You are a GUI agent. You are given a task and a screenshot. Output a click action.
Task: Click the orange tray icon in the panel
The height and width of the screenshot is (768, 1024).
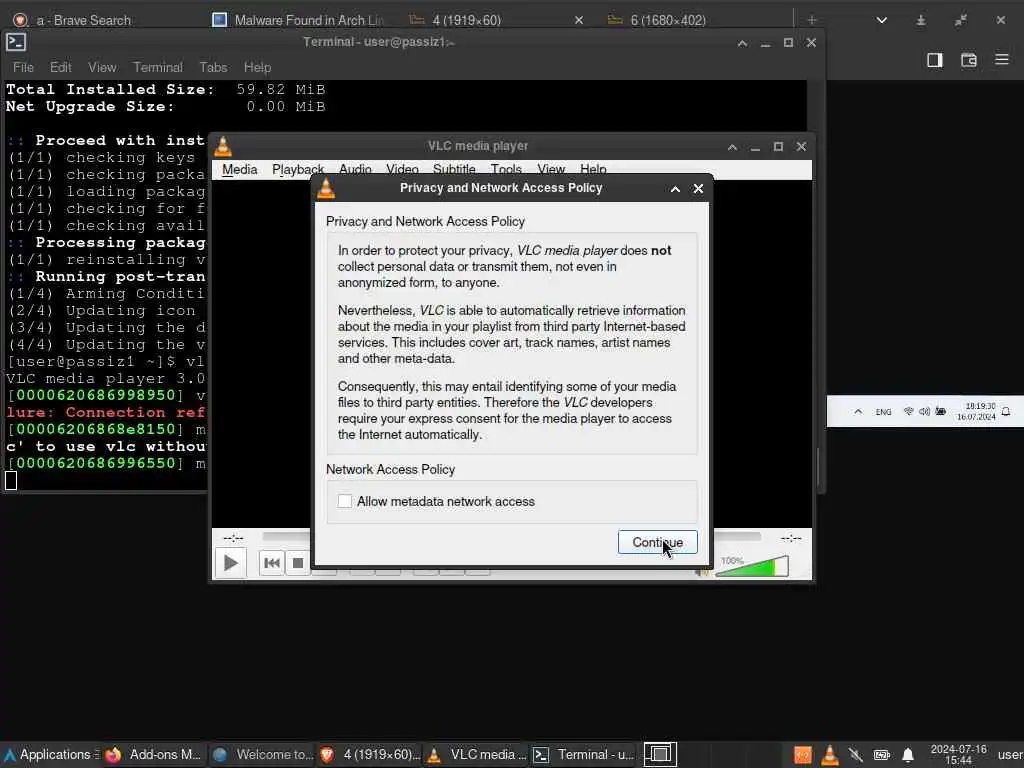coord(803,755)
